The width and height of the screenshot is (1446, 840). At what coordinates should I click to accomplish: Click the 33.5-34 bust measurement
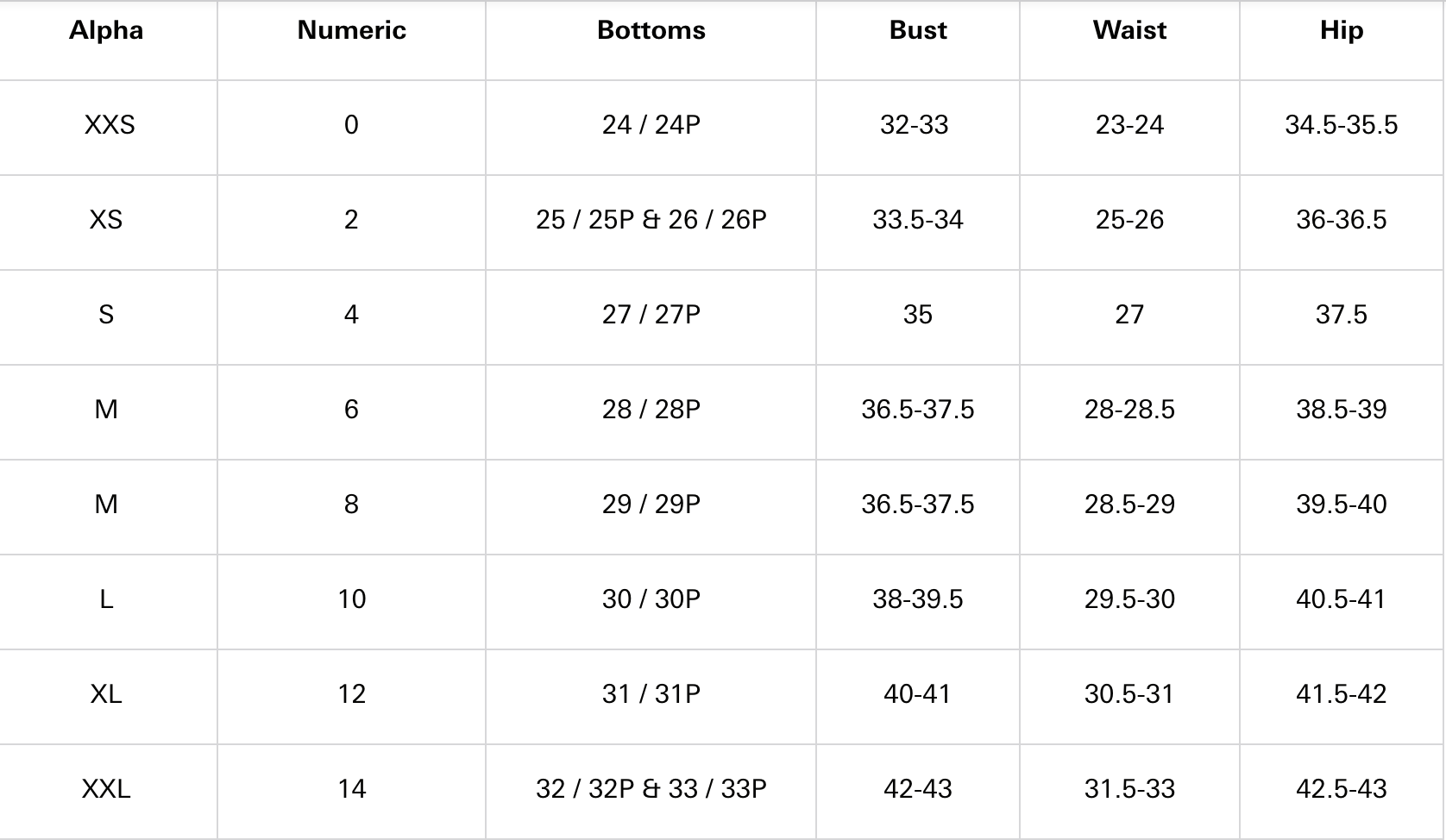(918, 220)
